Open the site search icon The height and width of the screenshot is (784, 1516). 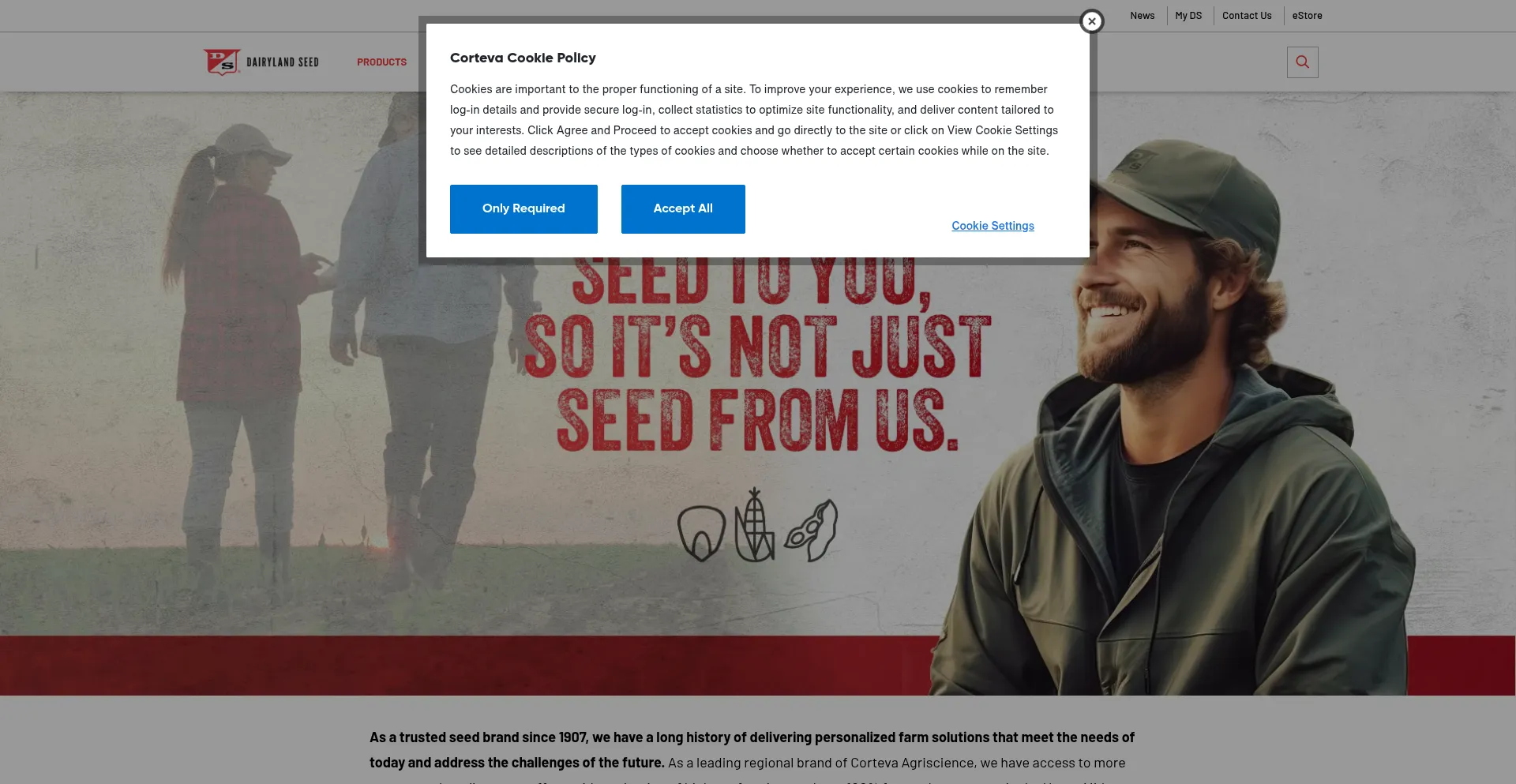(1302, 62)
